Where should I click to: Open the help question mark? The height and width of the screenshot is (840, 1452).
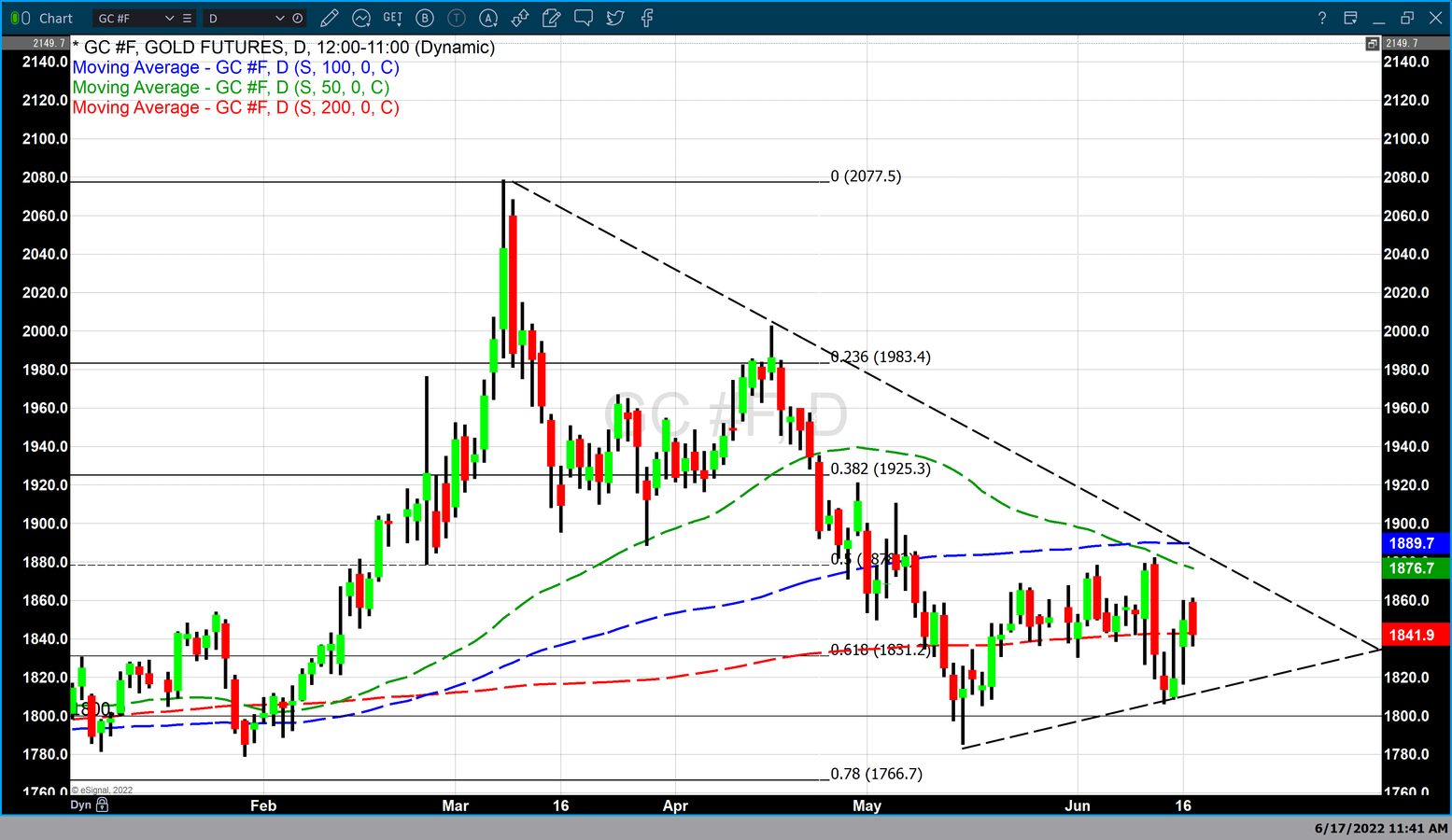point(1321,18)
